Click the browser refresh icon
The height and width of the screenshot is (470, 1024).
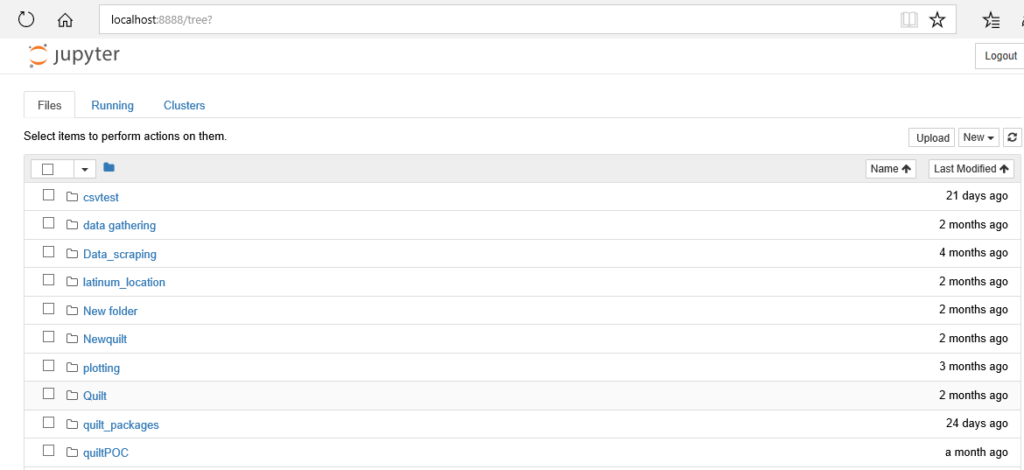click(x=25, y=20)
